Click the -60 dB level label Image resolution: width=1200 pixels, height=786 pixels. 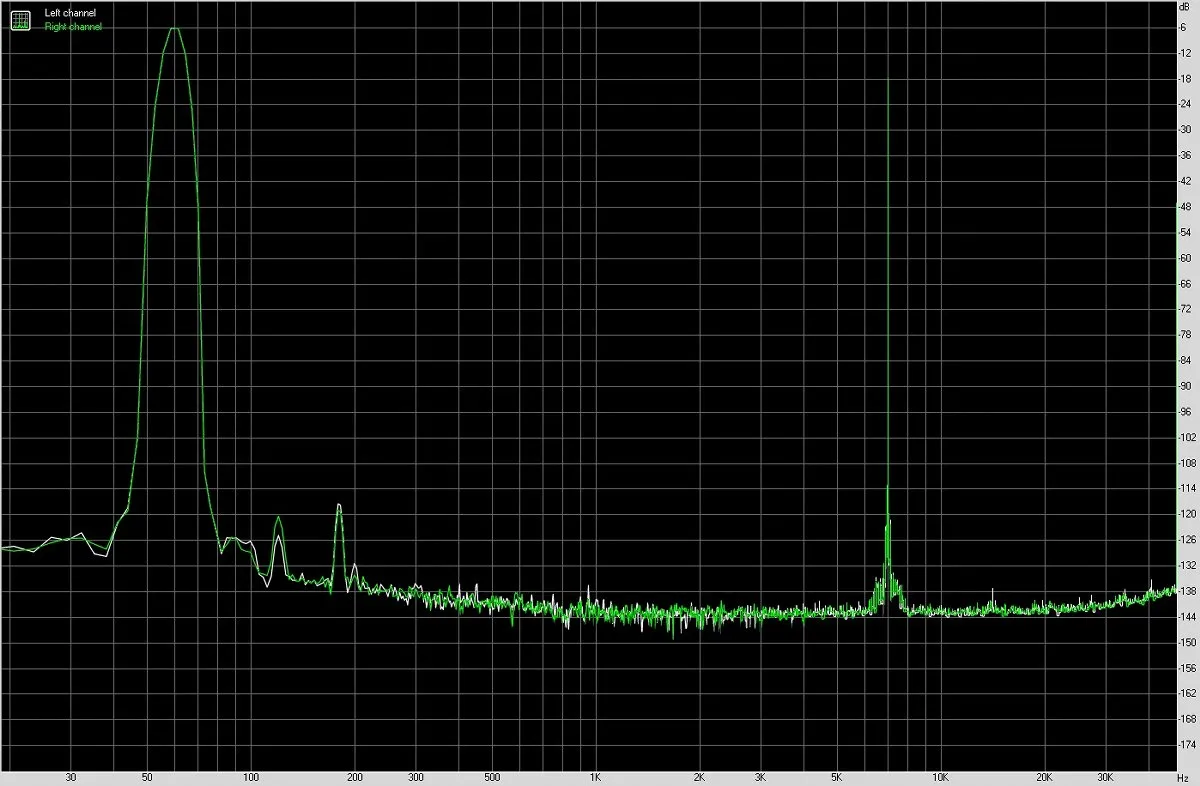[1185, 258]
